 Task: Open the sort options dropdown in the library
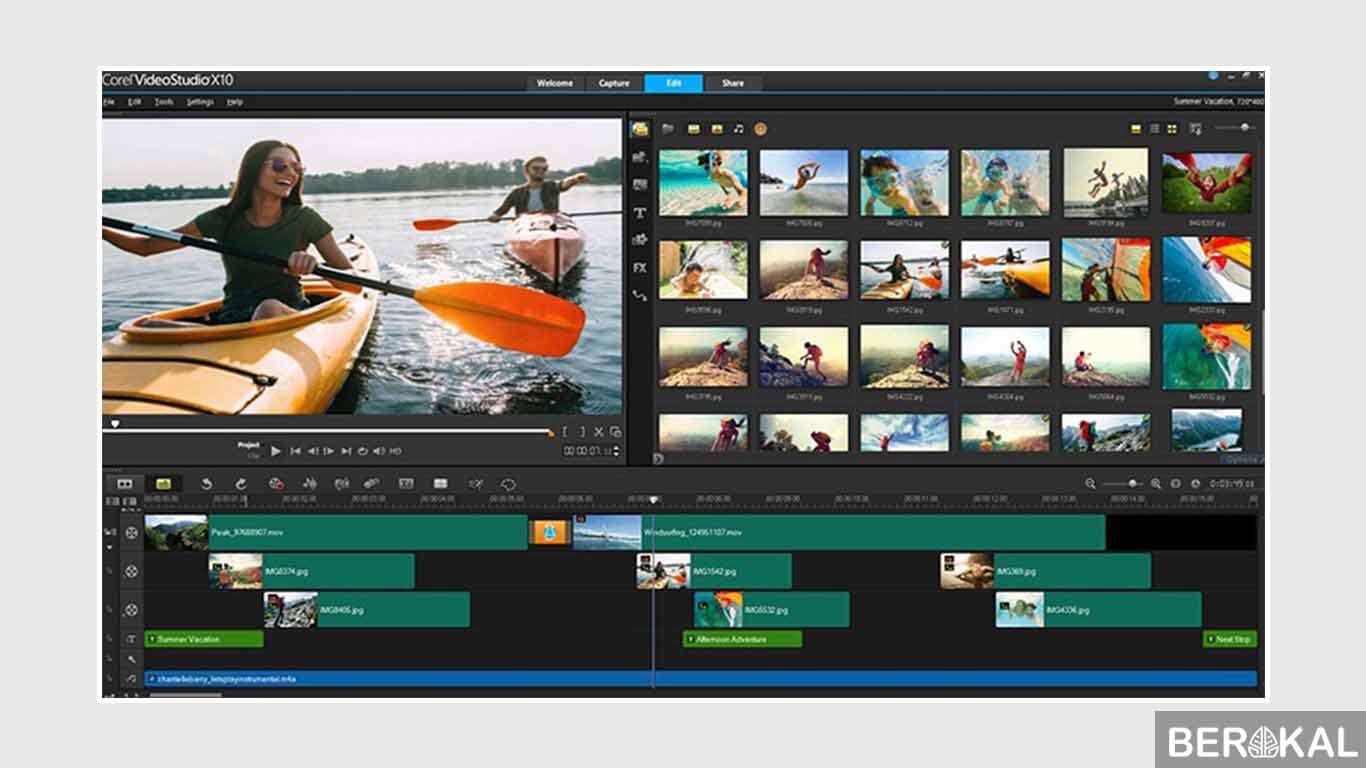coord(1196,128)
